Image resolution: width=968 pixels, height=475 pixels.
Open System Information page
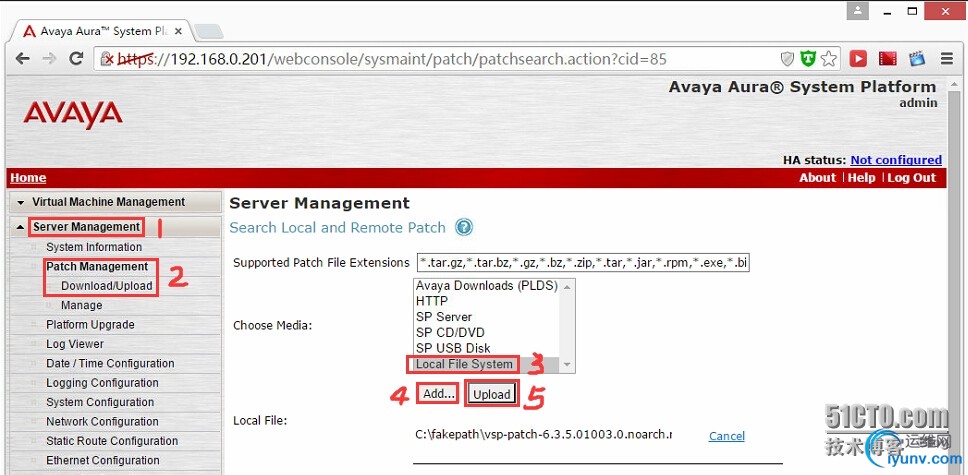pyautogui.click(x=94, y=247)
